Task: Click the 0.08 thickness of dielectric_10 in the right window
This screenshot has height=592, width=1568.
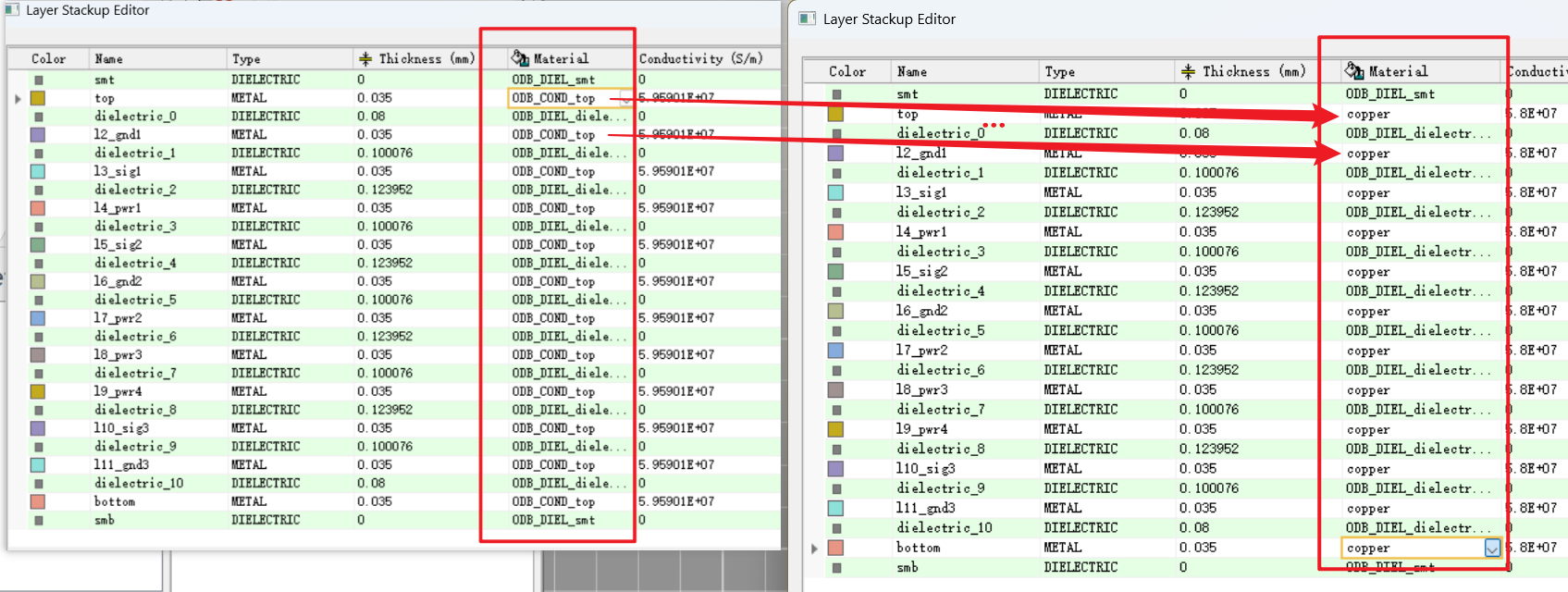Action: tap(1194, 527)
